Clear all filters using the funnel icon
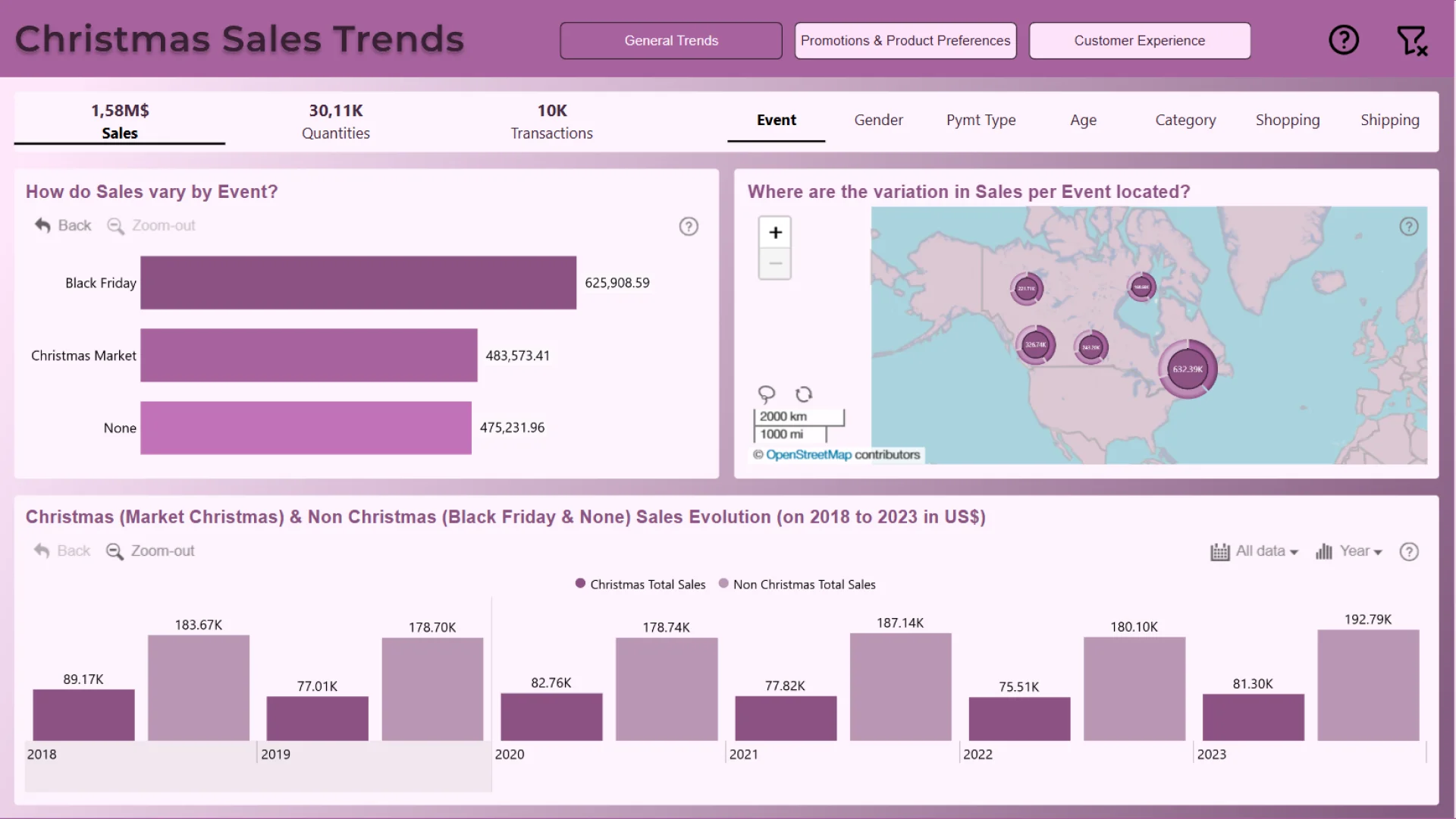 point(1412,40)
